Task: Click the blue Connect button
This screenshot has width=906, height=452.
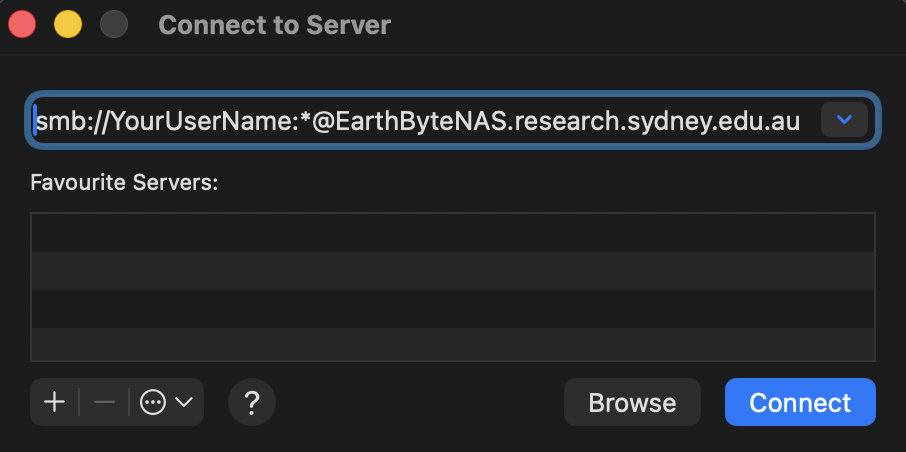Action: tap(800, 402)
